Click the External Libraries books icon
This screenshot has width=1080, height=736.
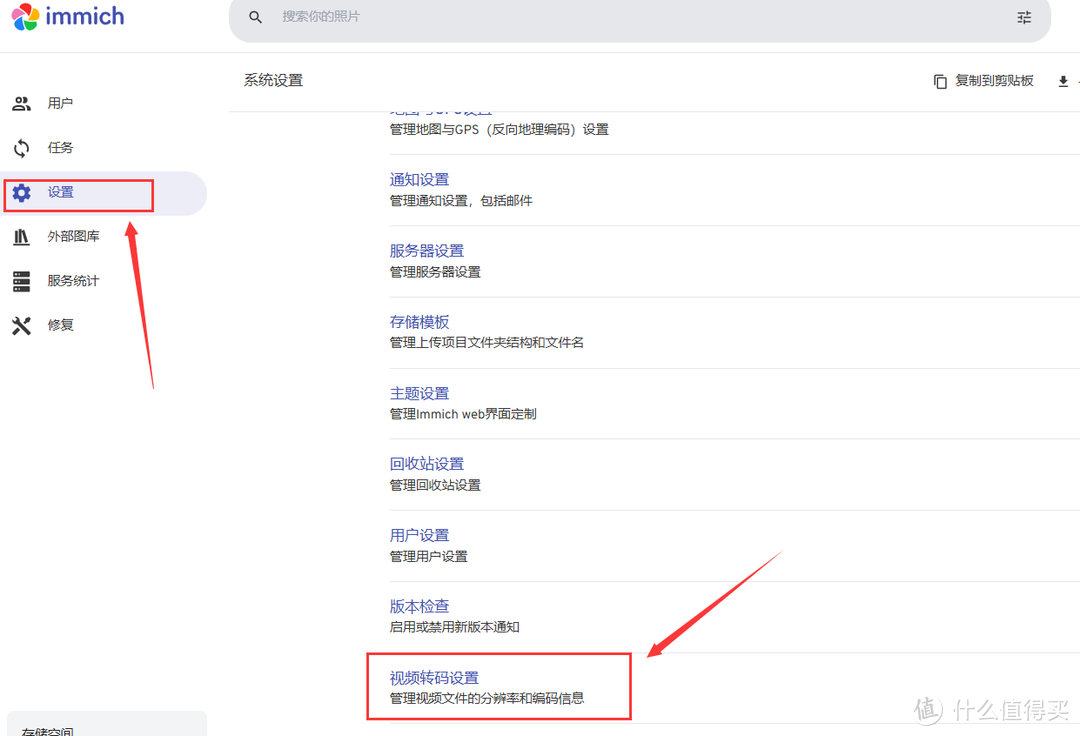[x=21, y=237]
